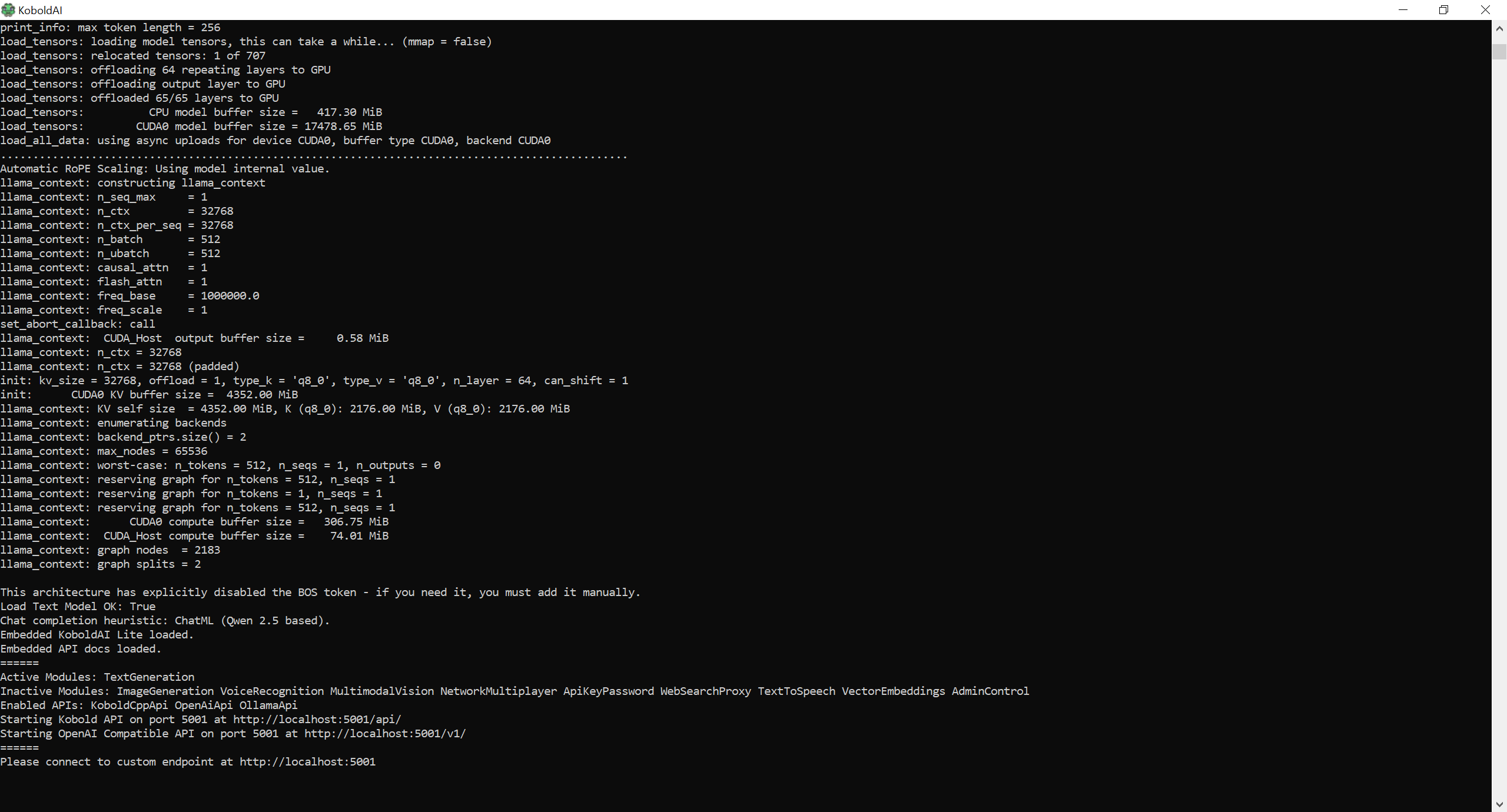
Task: Click 'Embedded API docs loaded.' line
Action: click(x=81, y=649)
